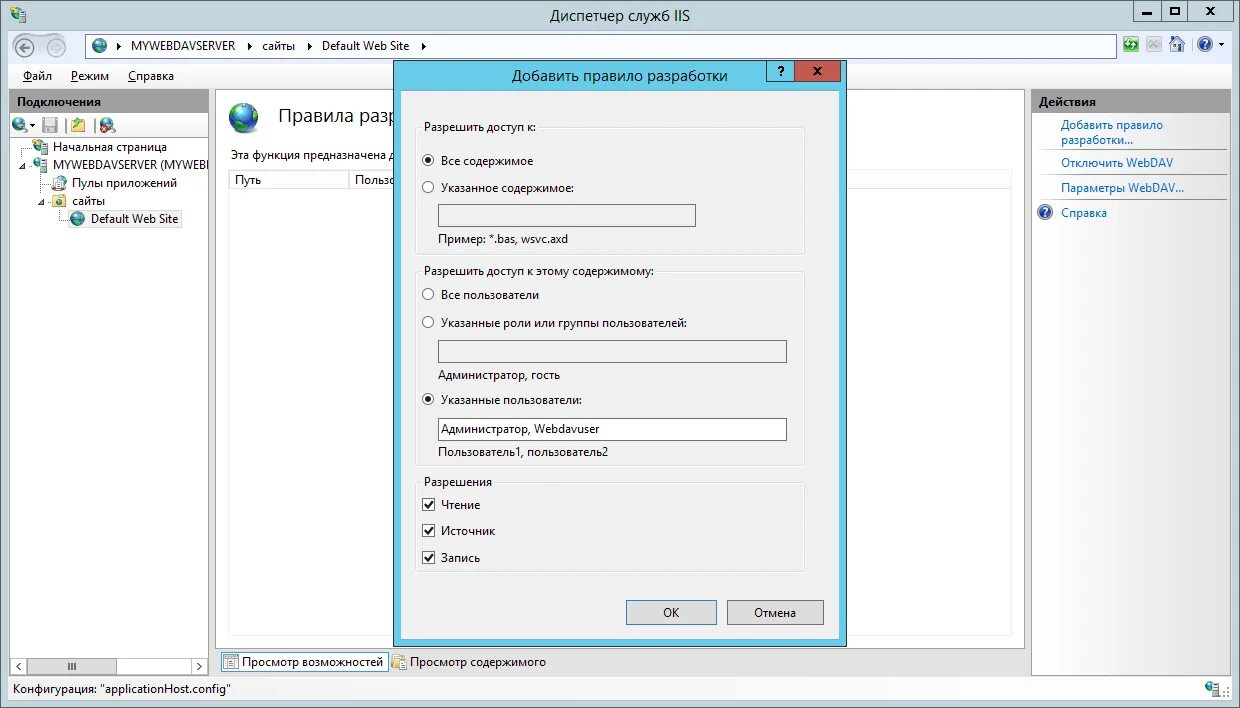This screenshot has height=708, width=1240.
Task: Click the 'Путь' column header
Action: [x=289, y=180]
